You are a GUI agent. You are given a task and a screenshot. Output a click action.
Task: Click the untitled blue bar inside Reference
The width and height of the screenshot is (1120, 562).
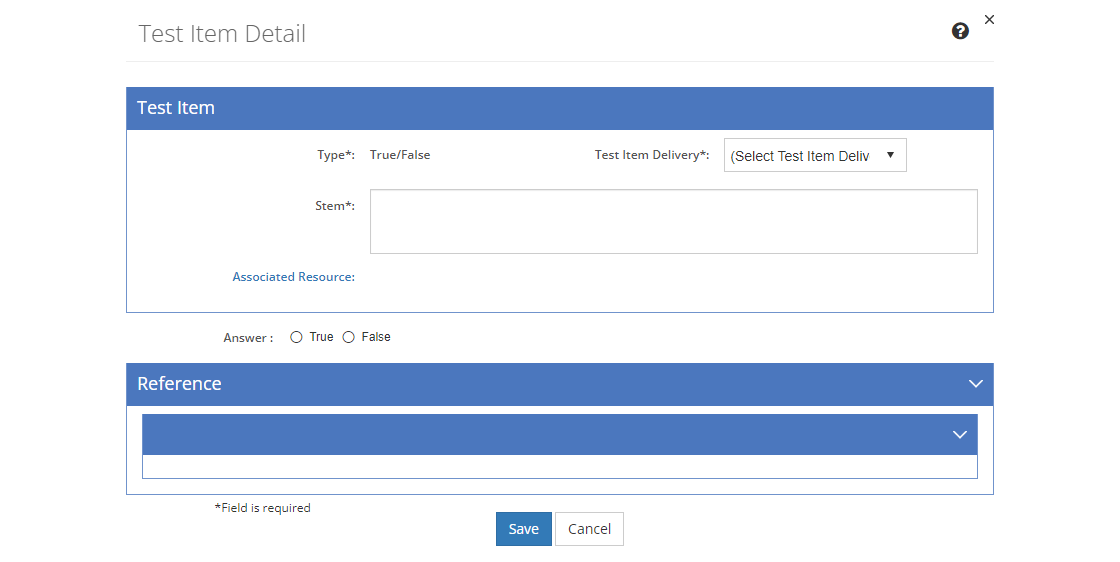pyautogui.click(x=560, y=434)
